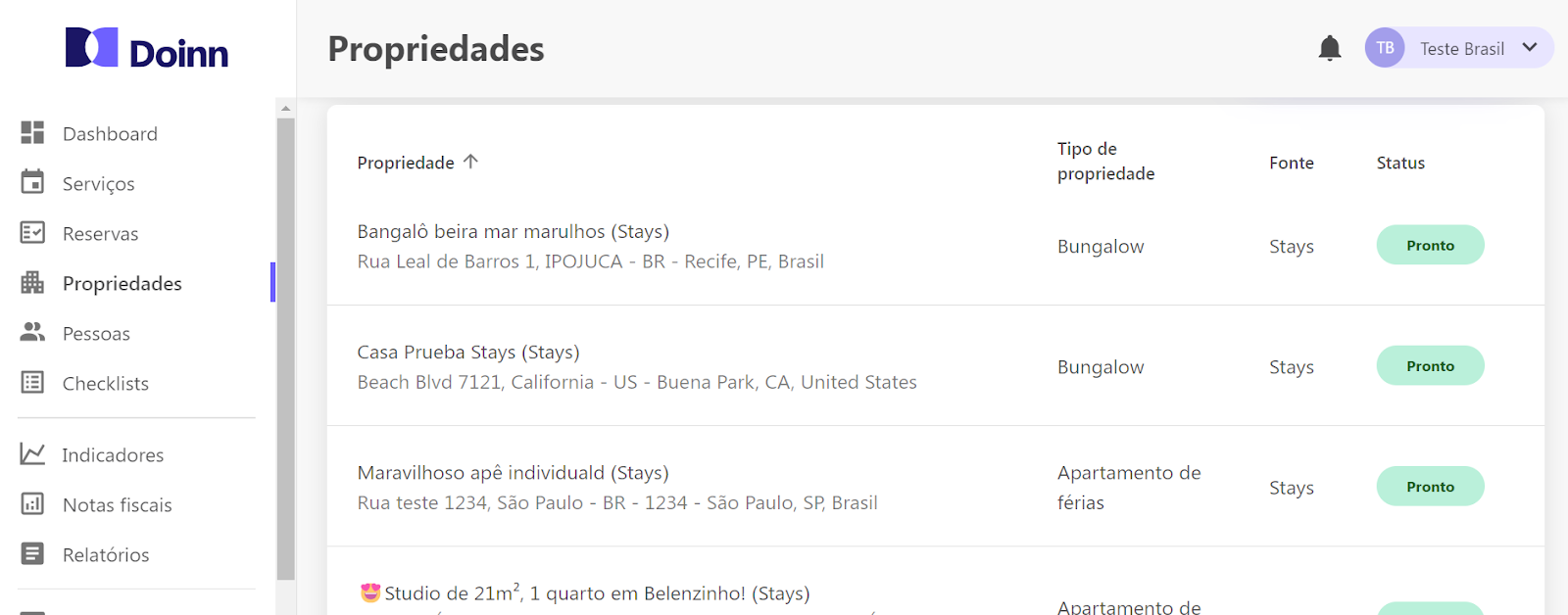Toggle sort arrow on Propriedade column
The image size is (1568, 615).
coord(471,162)
